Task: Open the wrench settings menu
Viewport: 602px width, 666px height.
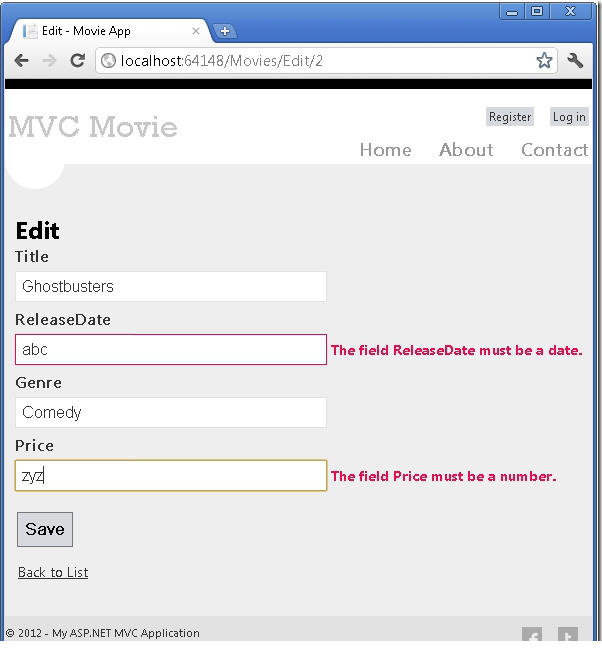Action: coord(575,61)
